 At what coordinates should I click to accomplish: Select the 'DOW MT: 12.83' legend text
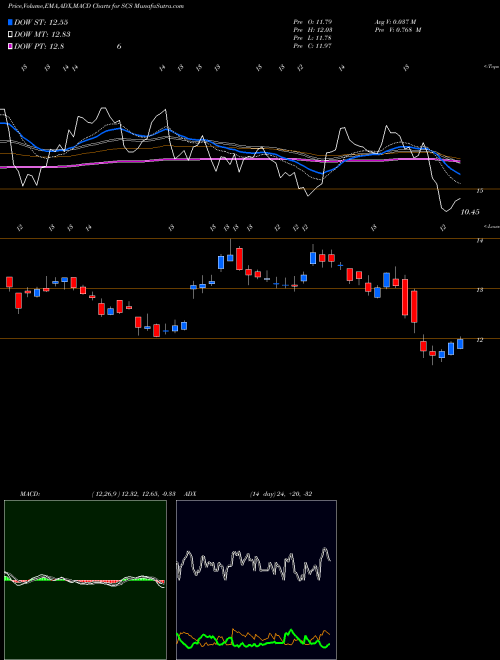click(x=42, y=35)
